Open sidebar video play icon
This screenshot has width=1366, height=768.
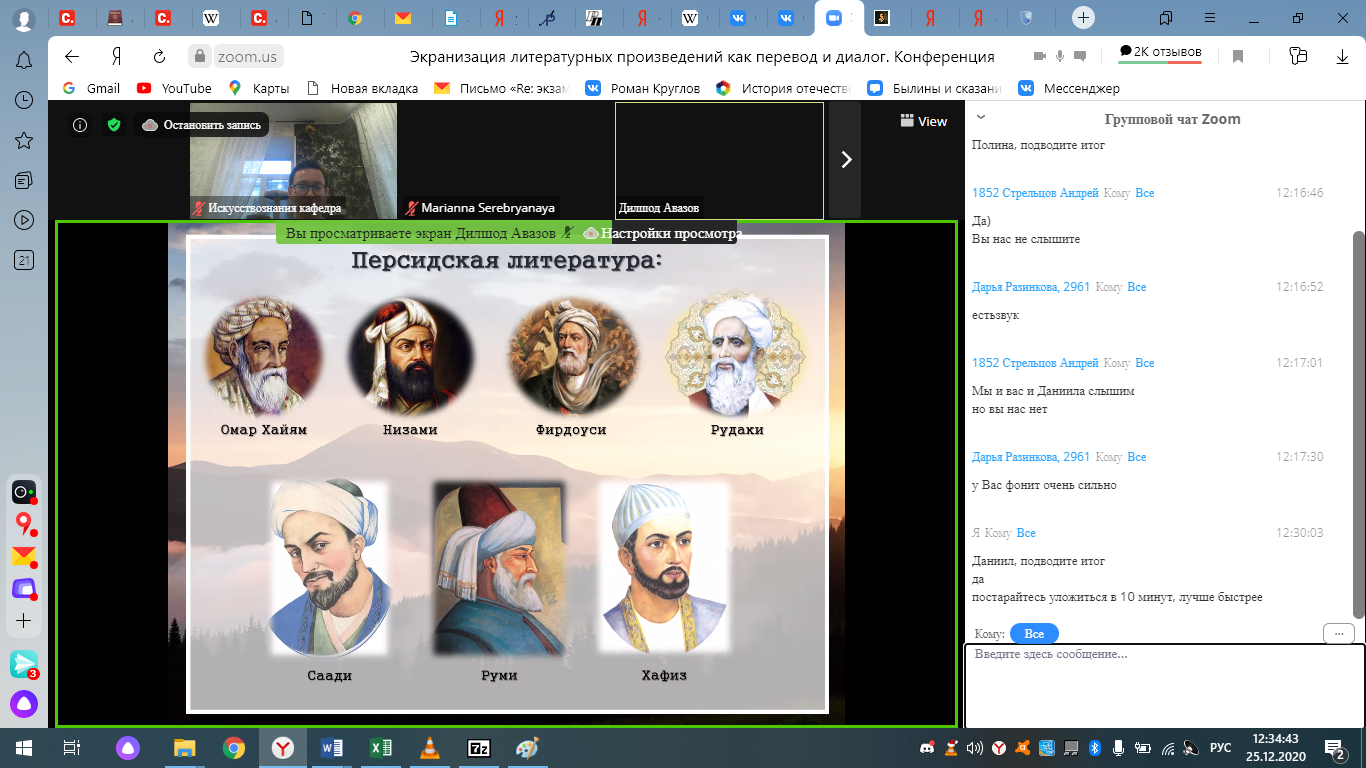pos(24,220)
